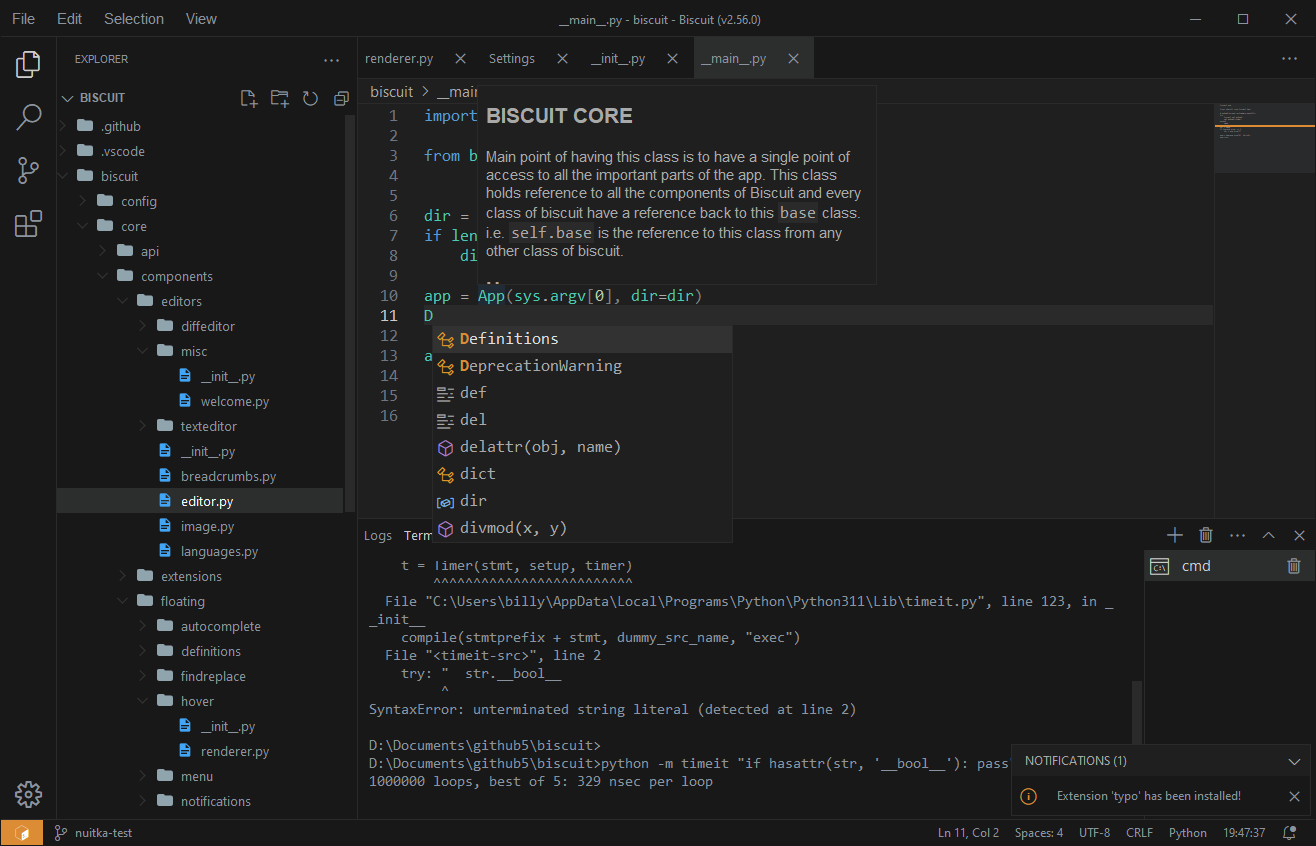This screenshot has width=1316, height=846.
Task: Close the __init__.py editor tab
Action: point(672,59)
